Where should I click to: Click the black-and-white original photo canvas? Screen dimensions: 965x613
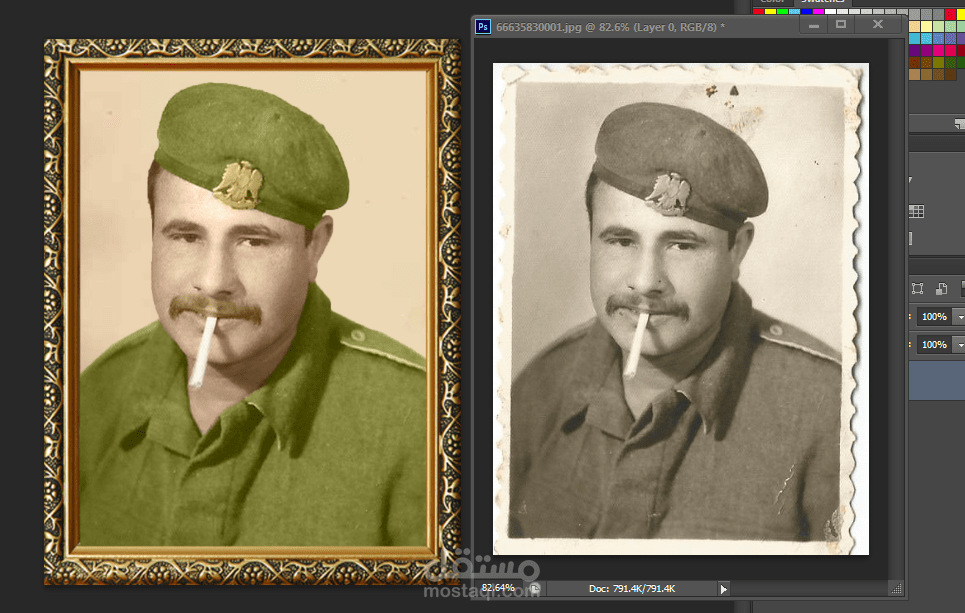(x=681, y=309)
